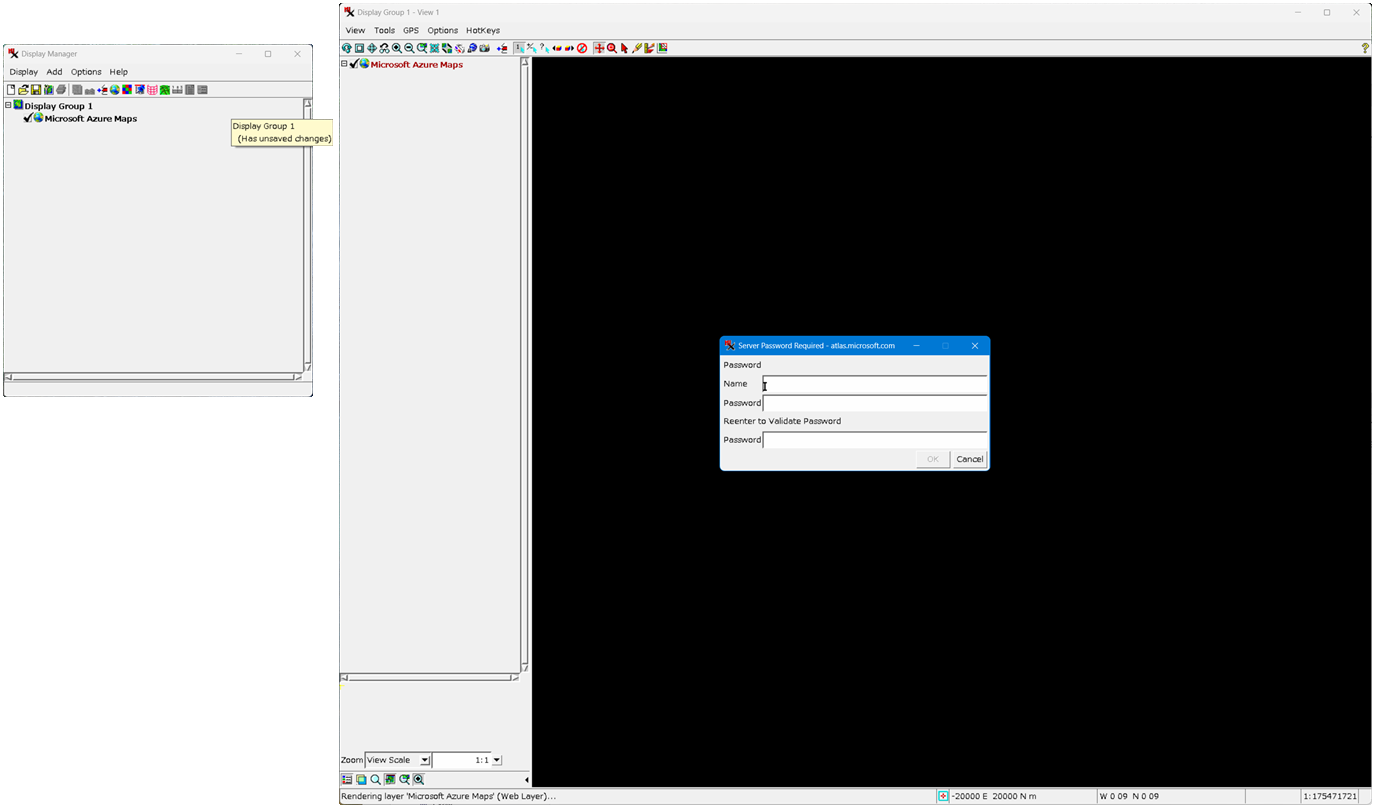Viewport: 1375px width, 807px height.
Task: Click the question-mark examine tool icon
Action: click(544, 48)
